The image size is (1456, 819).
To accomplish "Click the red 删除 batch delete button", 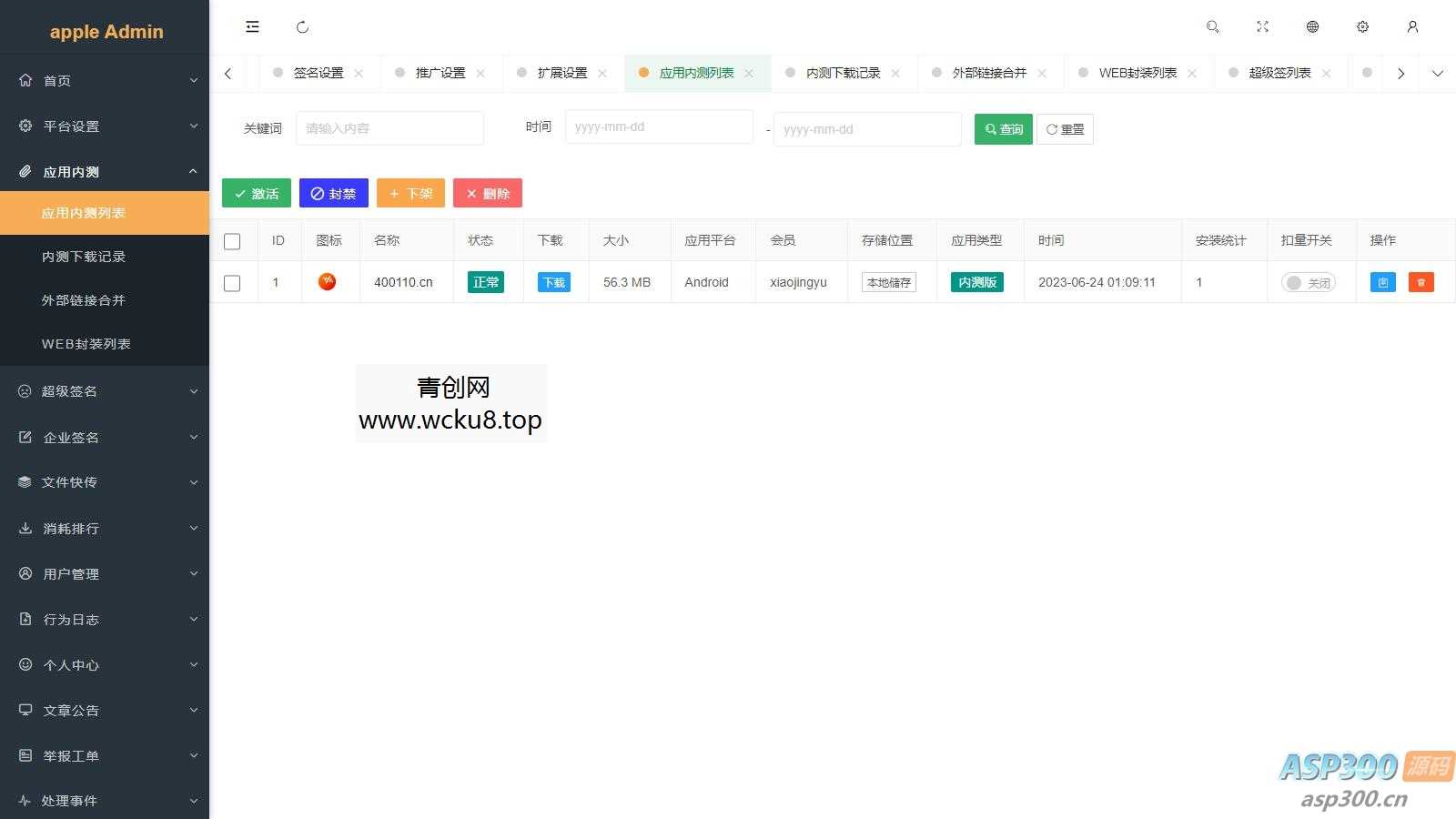I will tap(488, 193).
